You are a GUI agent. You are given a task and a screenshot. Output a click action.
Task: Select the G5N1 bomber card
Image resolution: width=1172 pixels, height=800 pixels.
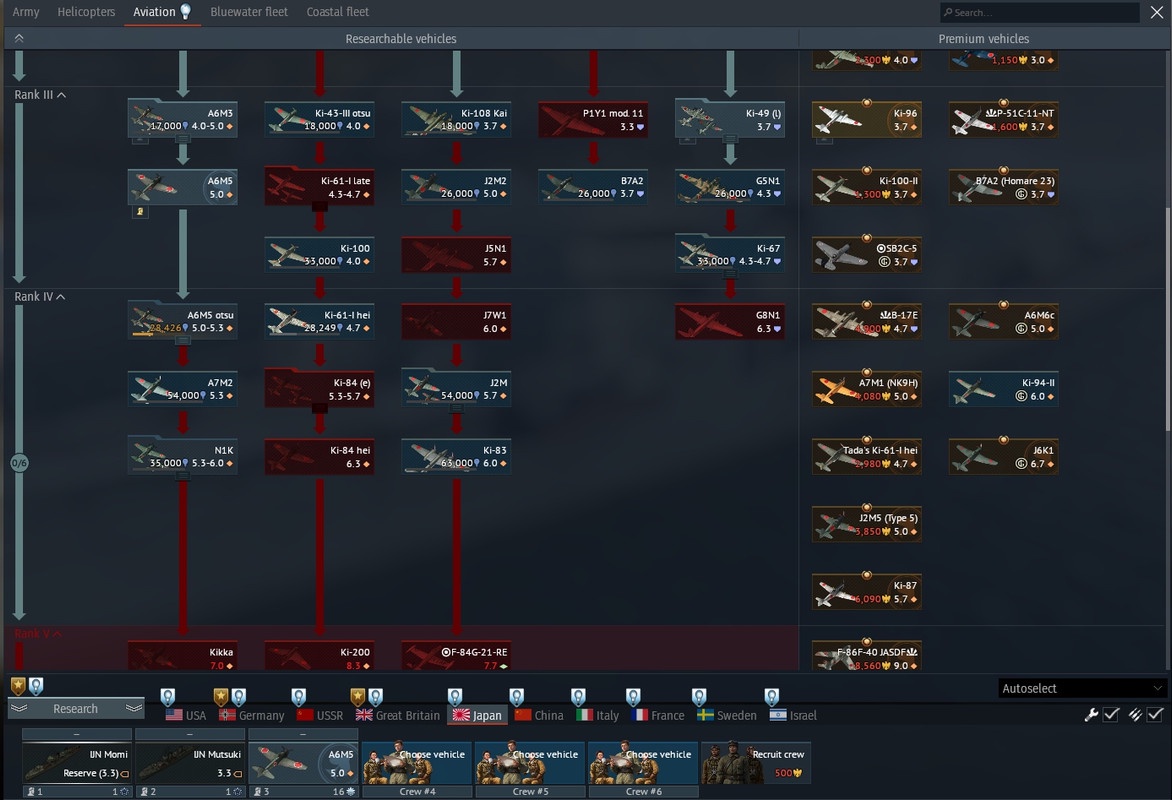click(730, 187)
